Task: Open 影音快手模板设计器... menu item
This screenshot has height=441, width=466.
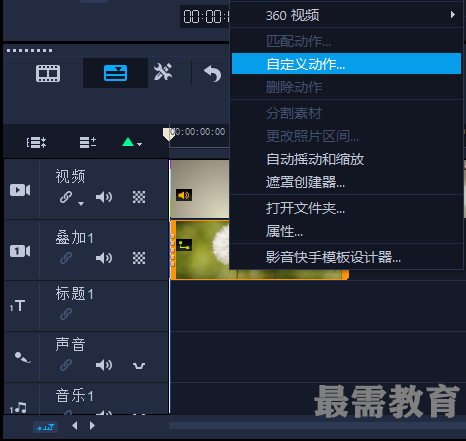Action: (347, 257)
